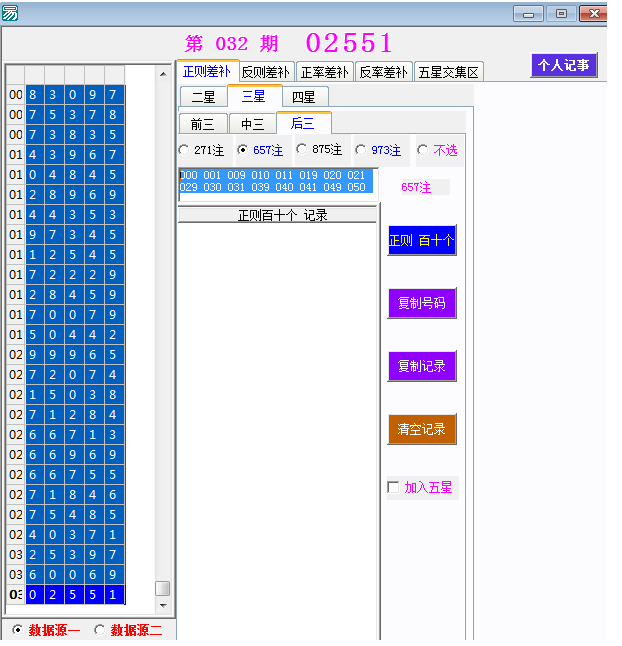The image size is (622, 646).
Task: Open the 前三 sub-tab
Action: pos(202,124)
